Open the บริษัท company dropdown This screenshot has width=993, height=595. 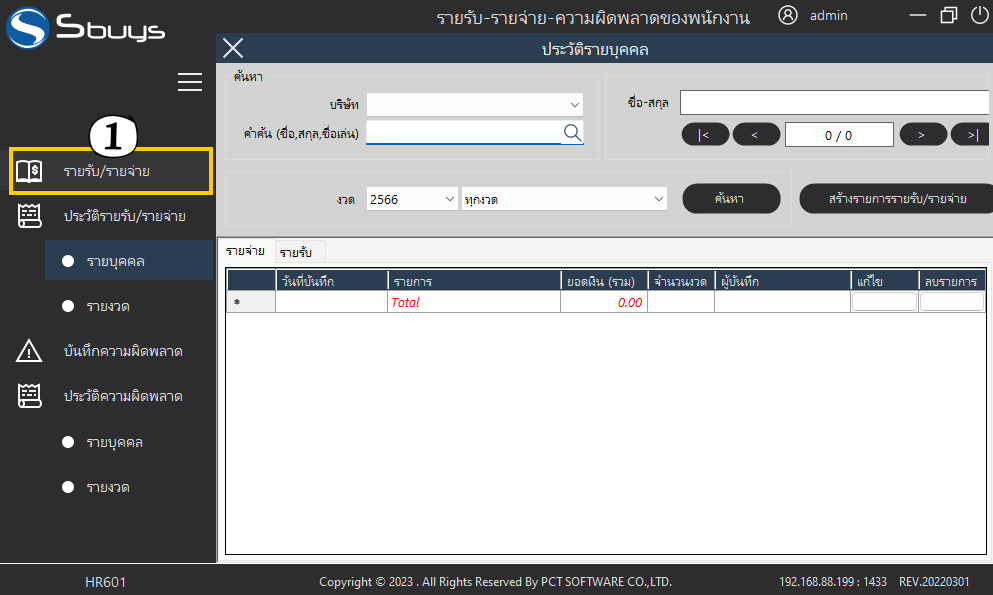coord(475,104)
